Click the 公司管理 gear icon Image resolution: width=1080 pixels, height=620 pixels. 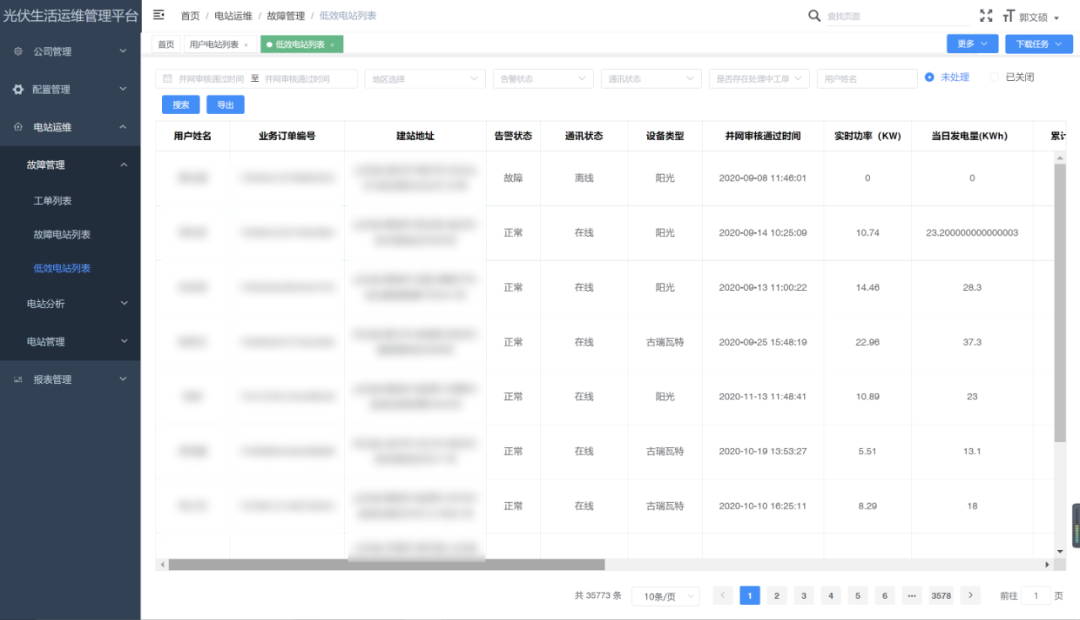pos(18,51)
